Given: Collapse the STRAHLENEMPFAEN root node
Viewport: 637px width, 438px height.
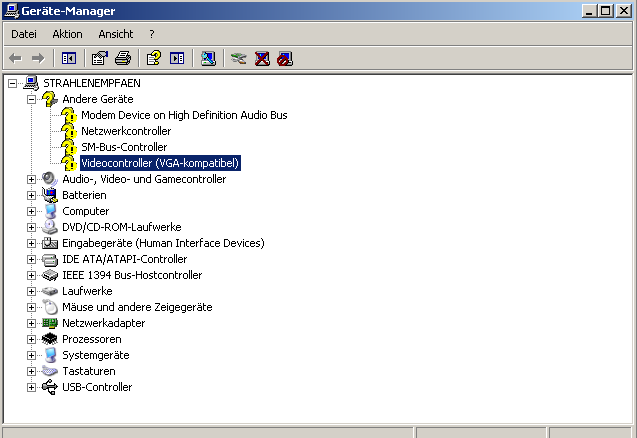Looking at the screenshot, I should click(x=13, y=83).
